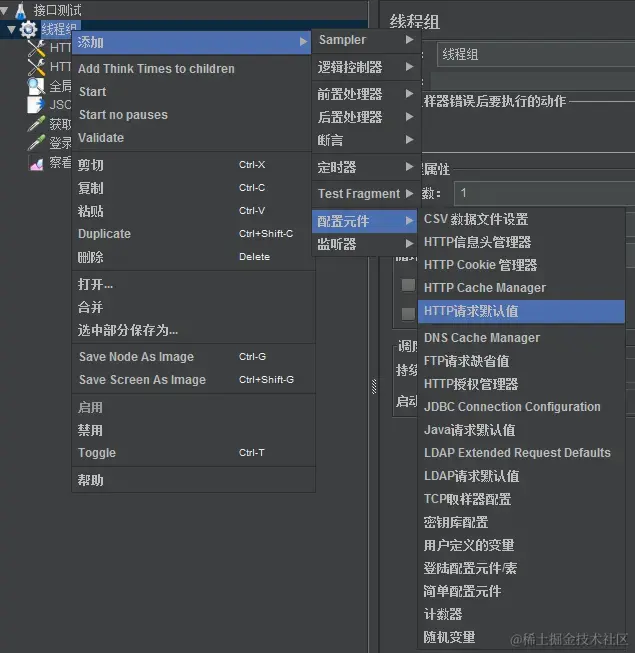Add JDBC Connection Configuration
This screenshot has height=653, width=635.
521,407
